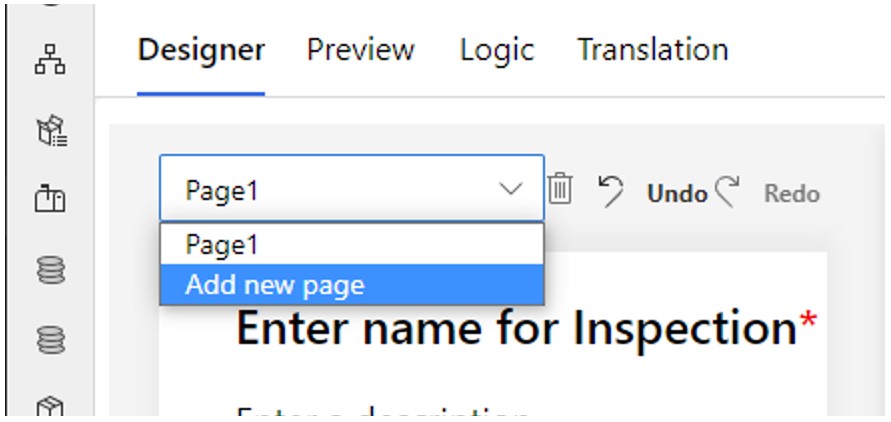Open the Preview tab
Image resolution: width=891 pixels, height=422 pixels.
[x=360, y=50]
